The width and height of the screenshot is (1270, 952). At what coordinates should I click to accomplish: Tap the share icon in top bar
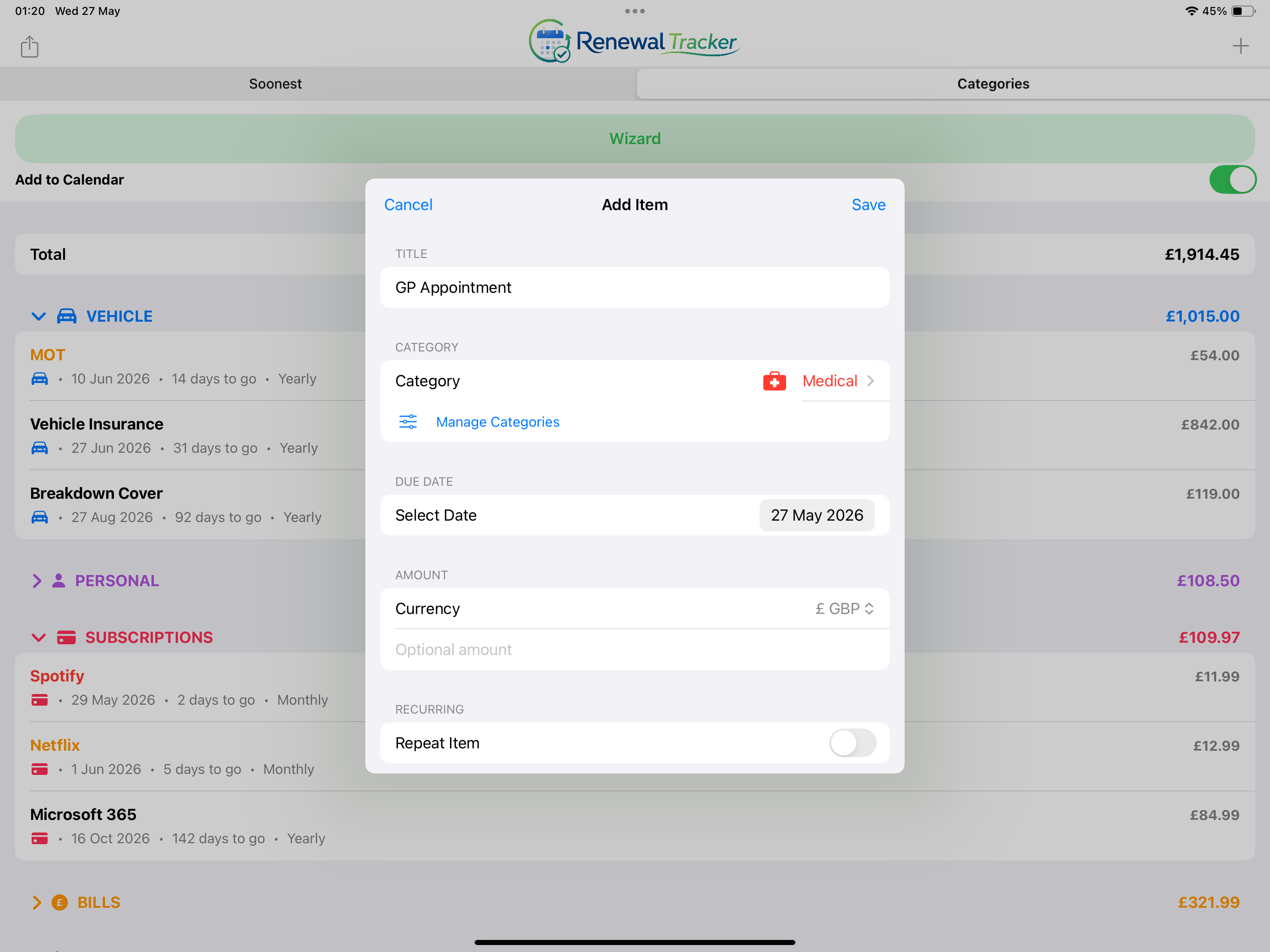click(x=29, y=46)
